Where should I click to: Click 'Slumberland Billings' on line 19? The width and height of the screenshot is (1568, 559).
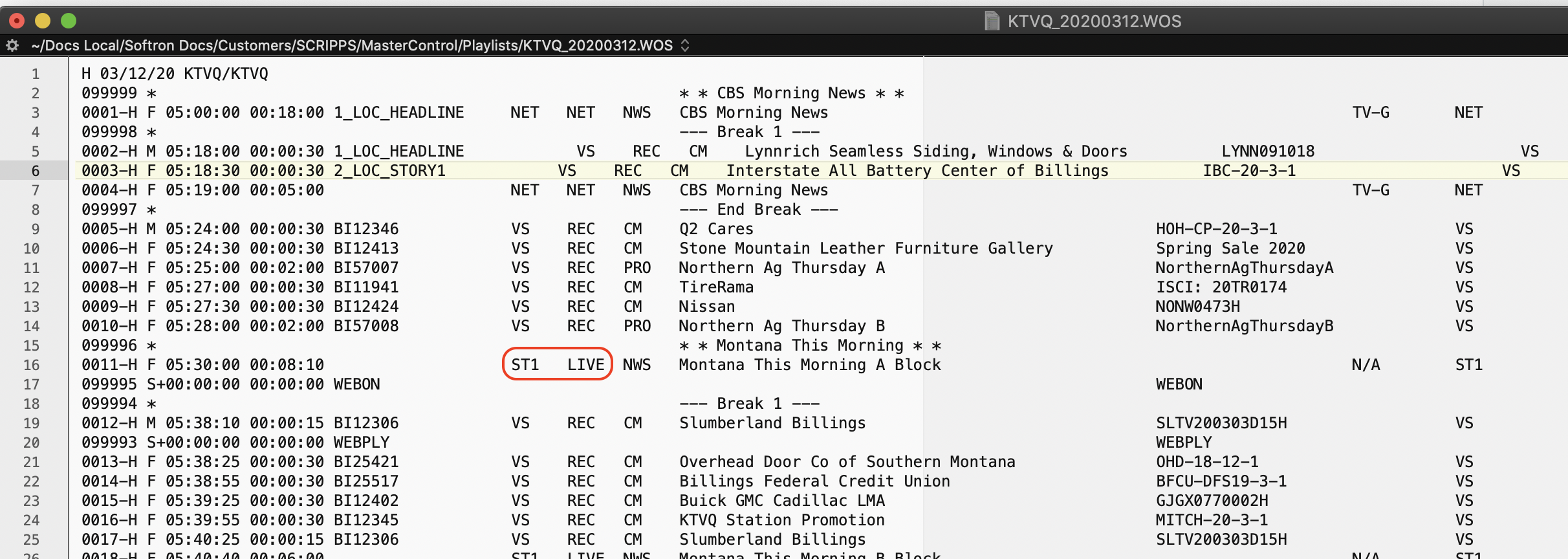[772, 423]
